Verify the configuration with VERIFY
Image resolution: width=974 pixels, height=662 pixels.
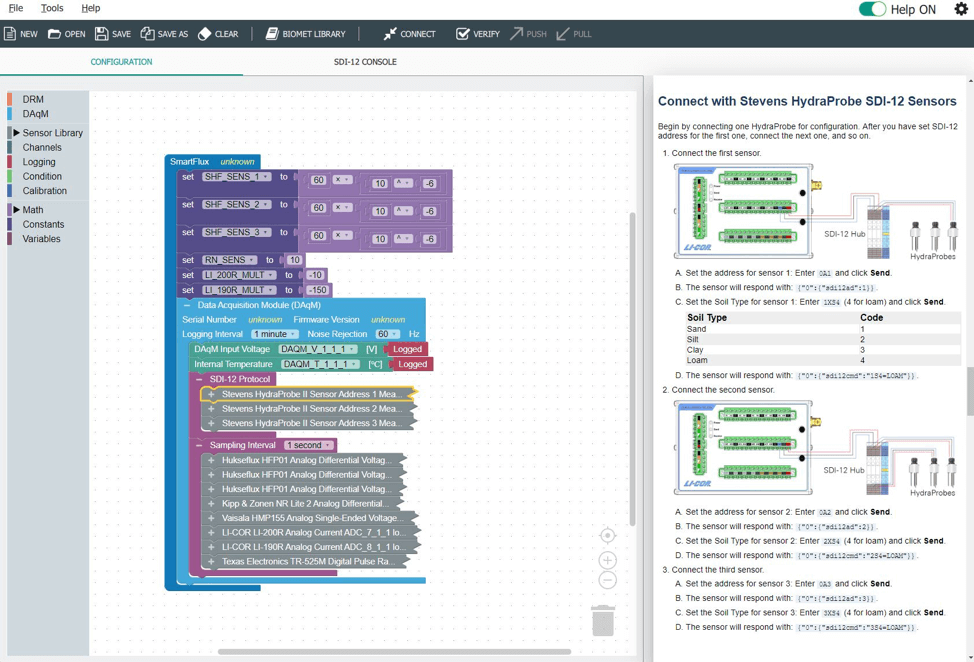(x=478, y=34)
